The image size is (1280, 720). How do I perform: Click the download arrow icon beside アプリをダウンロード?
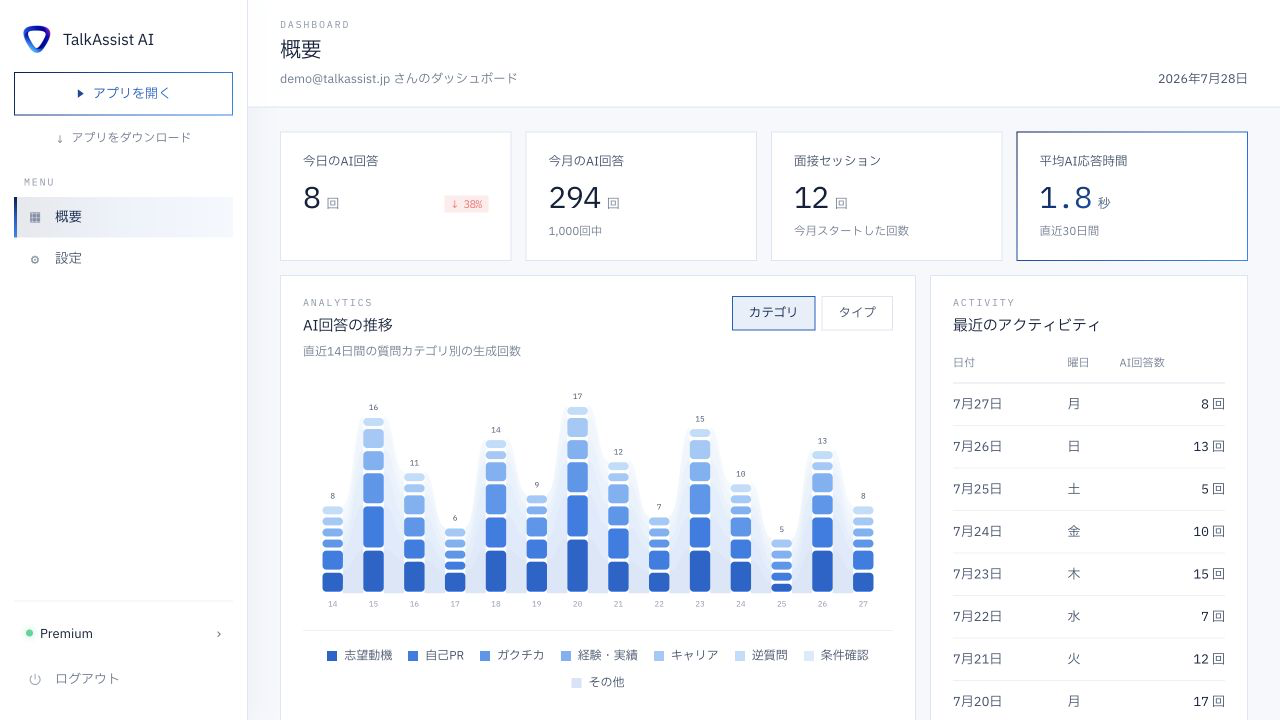click(x=60, y=138)
